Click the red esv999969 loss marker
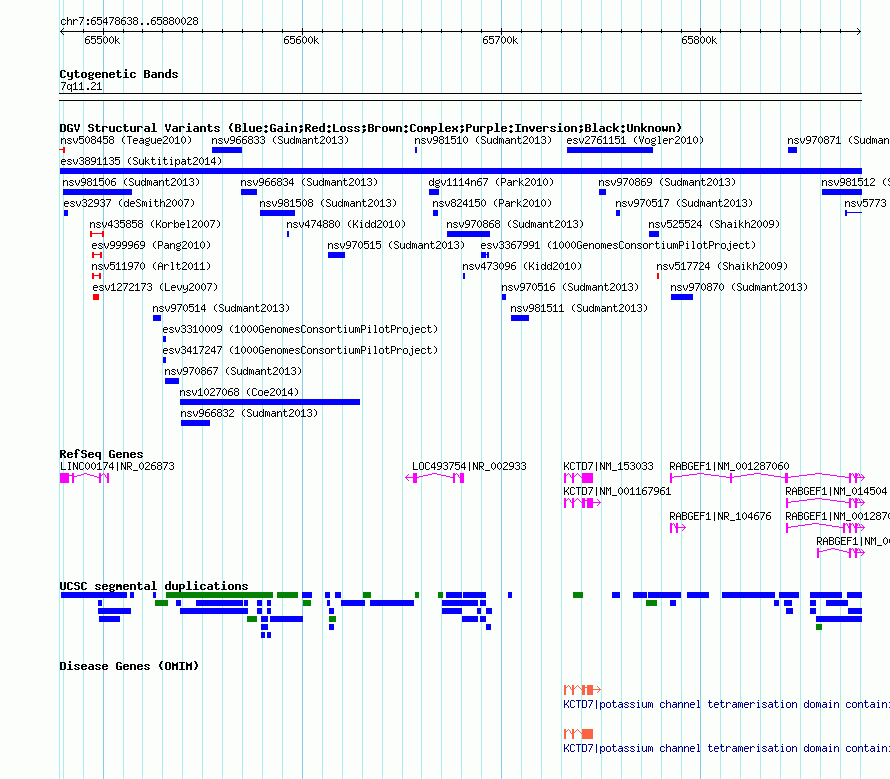Screen dimensions: 890x779 click(97, 255)
